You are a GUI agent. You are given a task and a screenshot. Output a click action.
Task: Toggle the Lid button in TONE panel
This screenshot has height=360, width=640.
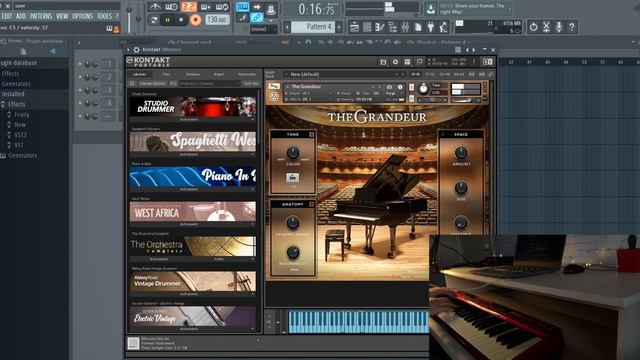point(292,178)
